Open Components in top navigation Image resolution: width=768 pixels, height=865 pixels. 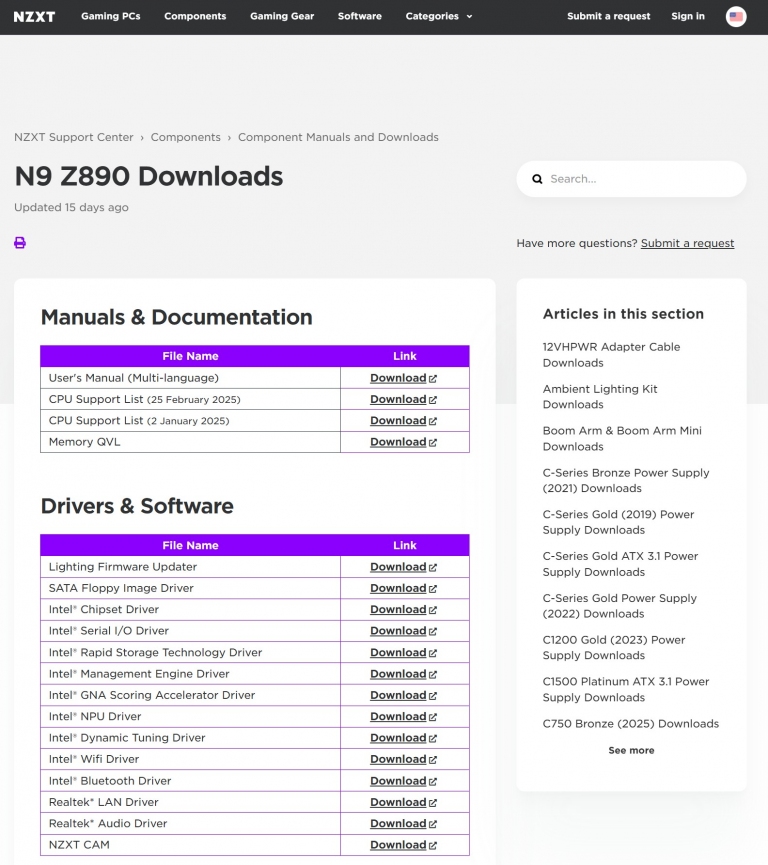[195, 17]
